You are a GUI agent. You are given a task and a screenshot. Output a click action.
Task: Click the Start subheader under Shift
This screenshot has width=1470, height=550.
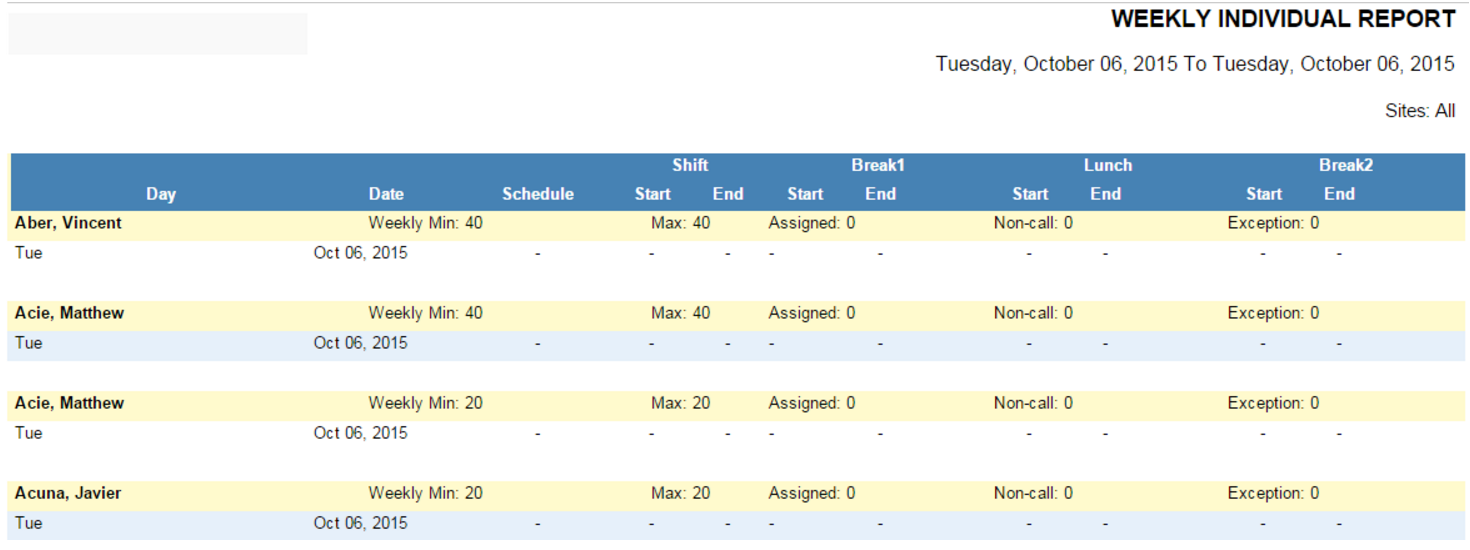(653, 194)
